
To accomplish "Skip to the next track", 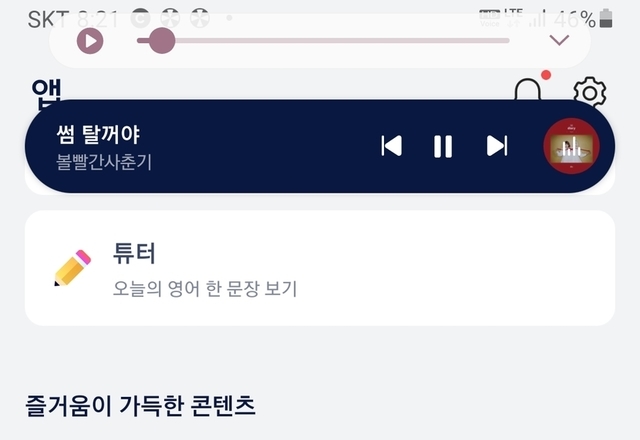I will tap(497, 146).
